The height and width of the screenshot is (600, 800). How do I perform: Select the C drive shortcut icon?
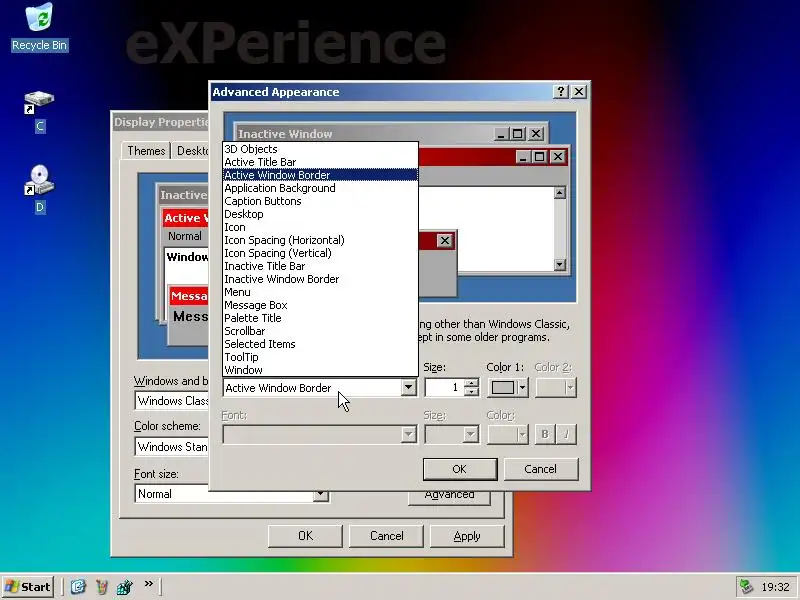(x=39, y=111)
